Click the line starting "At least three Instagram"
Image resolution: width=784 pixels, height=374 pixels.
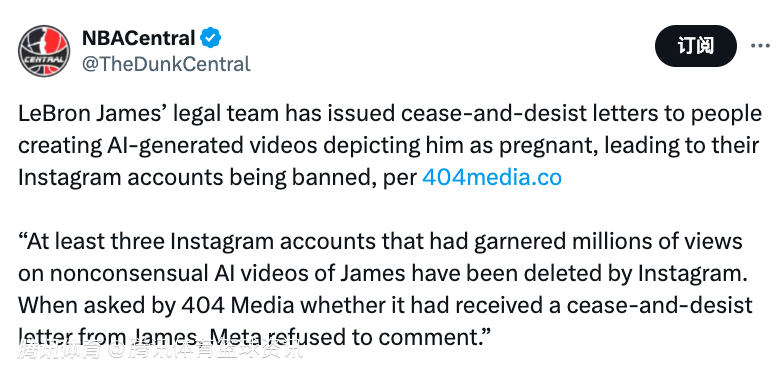click(x=380, y=242)
